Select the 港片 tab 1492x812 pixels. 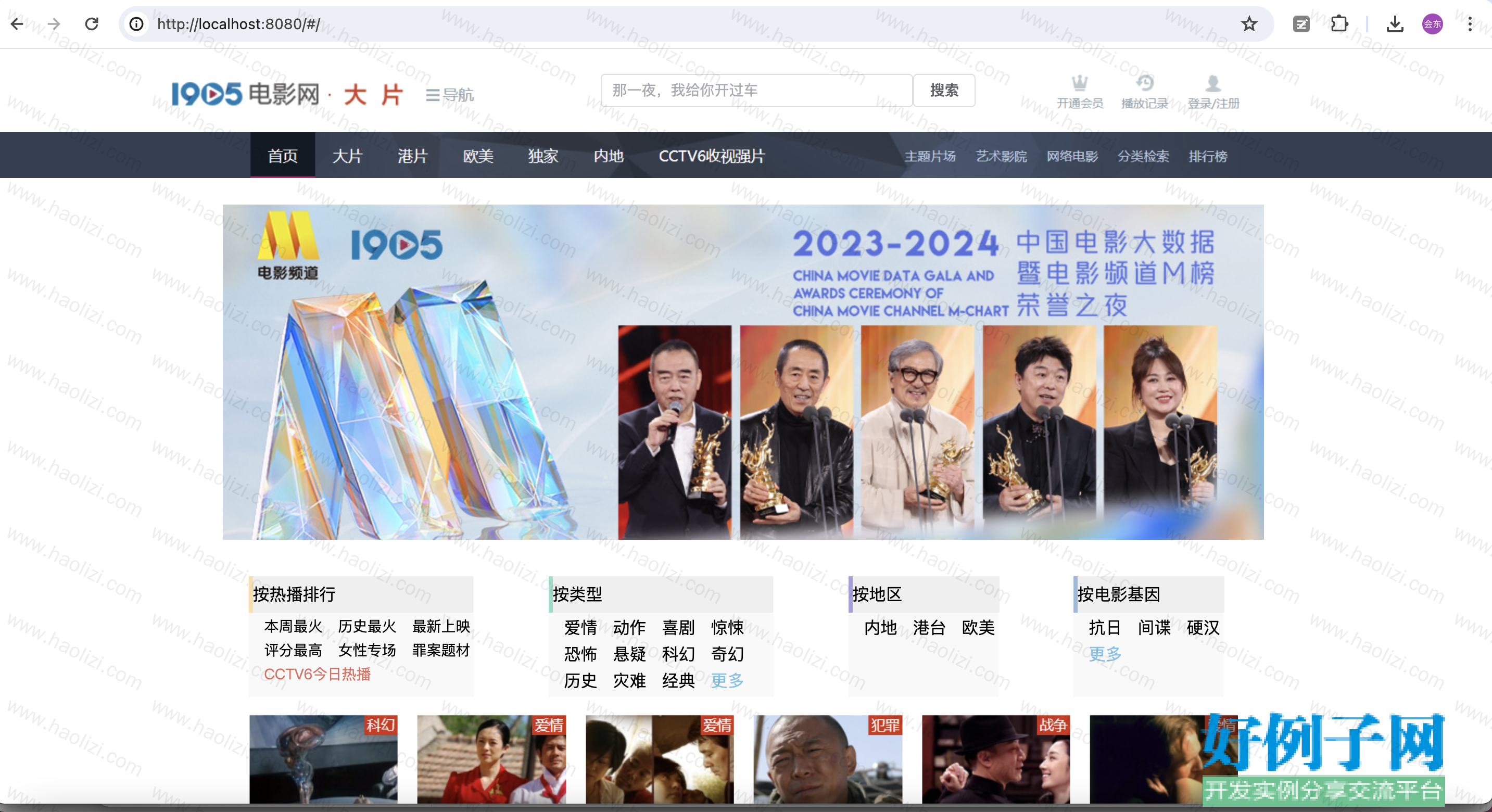pos(412,155)
